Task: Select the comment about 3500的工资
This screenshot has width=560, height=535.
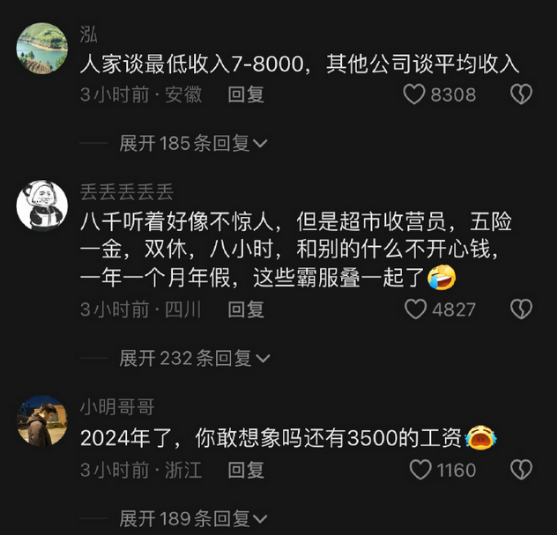Action: point(289,438)
